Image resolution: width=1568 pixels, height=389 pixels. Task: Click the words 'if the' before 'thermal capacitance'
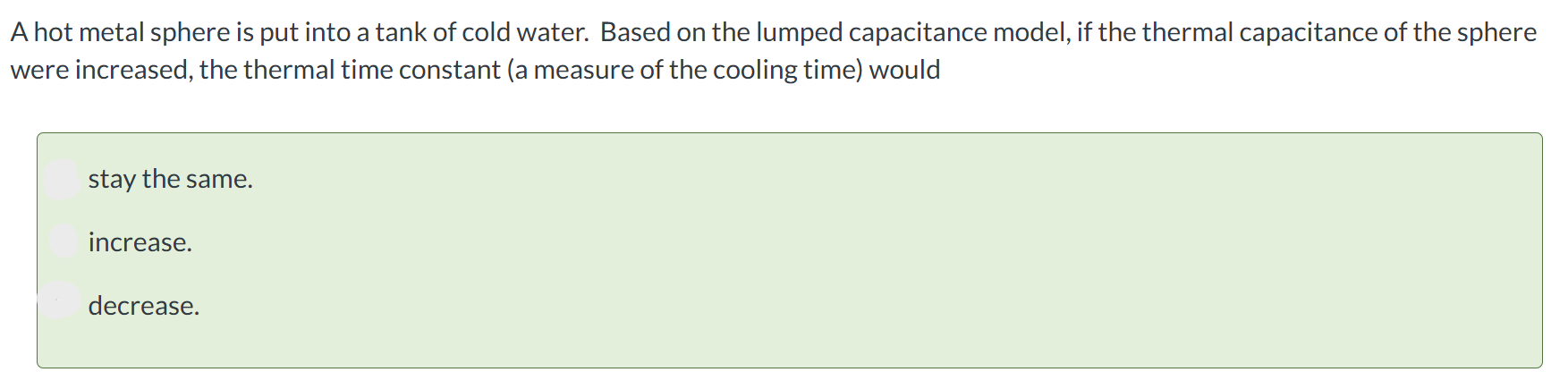point(1106,32)
